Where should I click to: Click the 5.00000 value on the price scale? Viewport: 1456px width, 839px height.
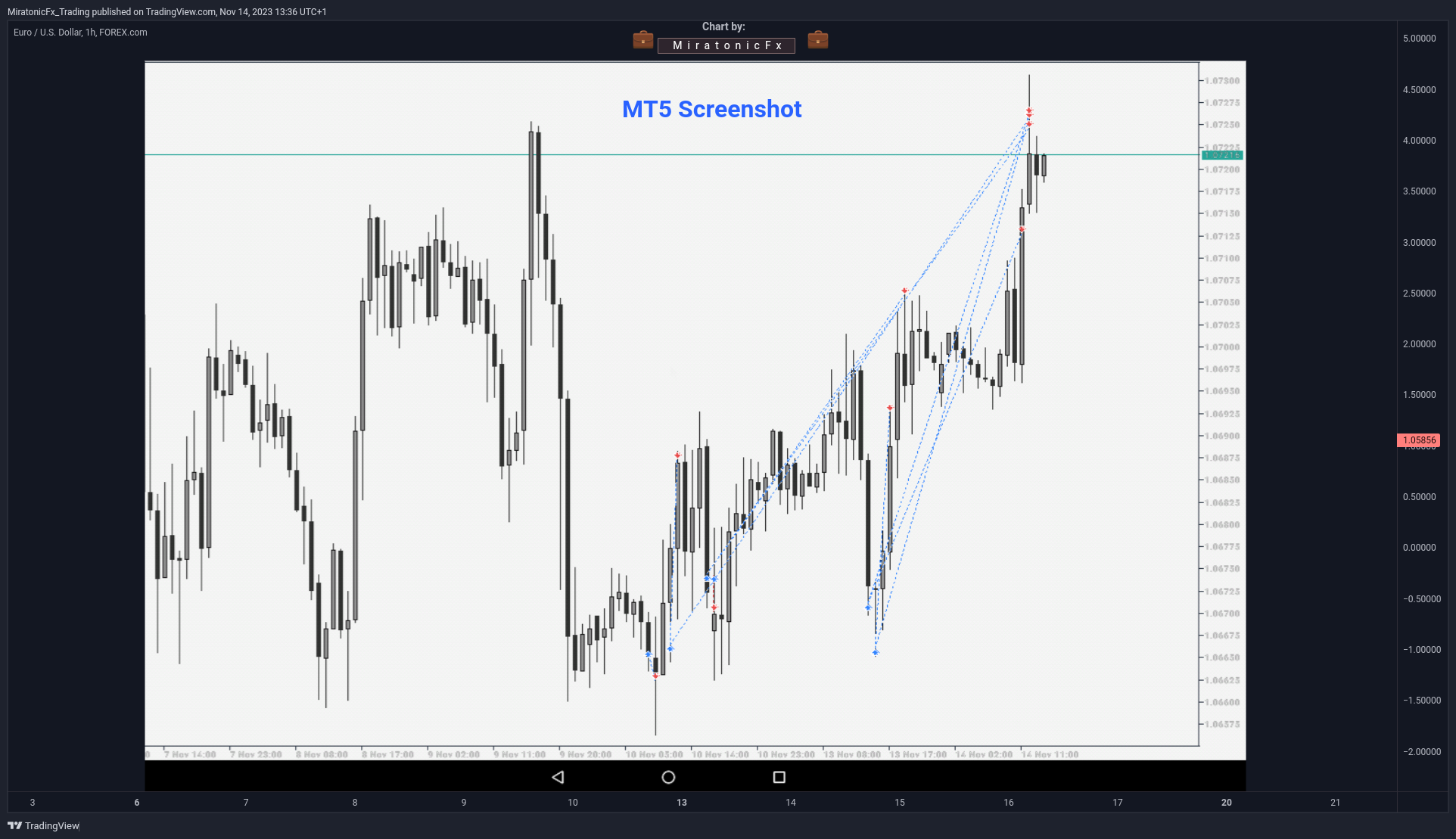coord(1419,39)
